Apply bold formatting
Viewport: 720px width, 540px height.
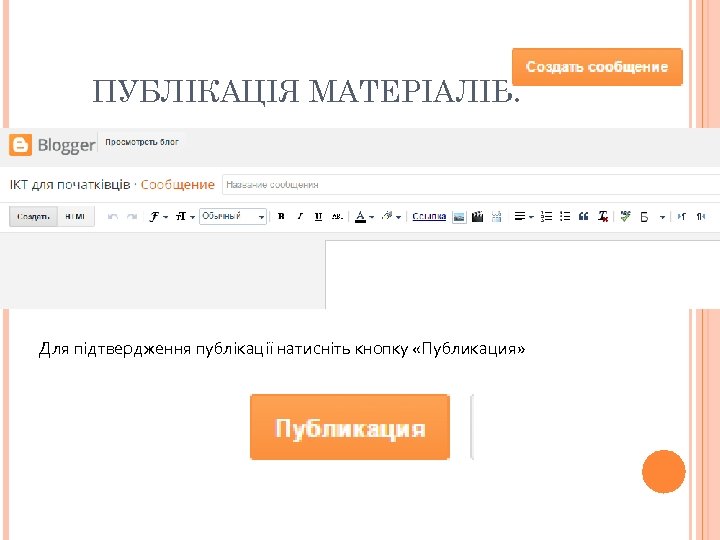(281, 217)
